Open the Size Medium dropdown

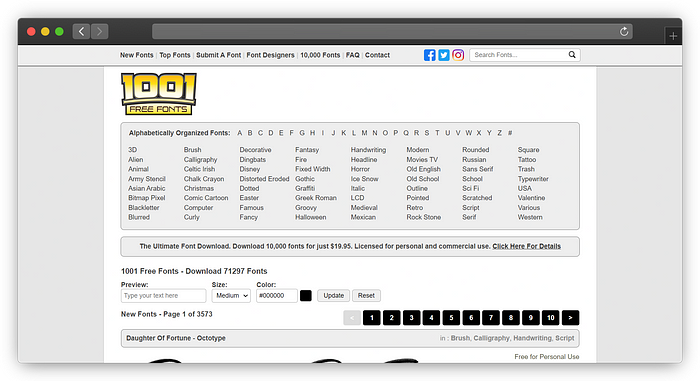(x=231, y=296)
